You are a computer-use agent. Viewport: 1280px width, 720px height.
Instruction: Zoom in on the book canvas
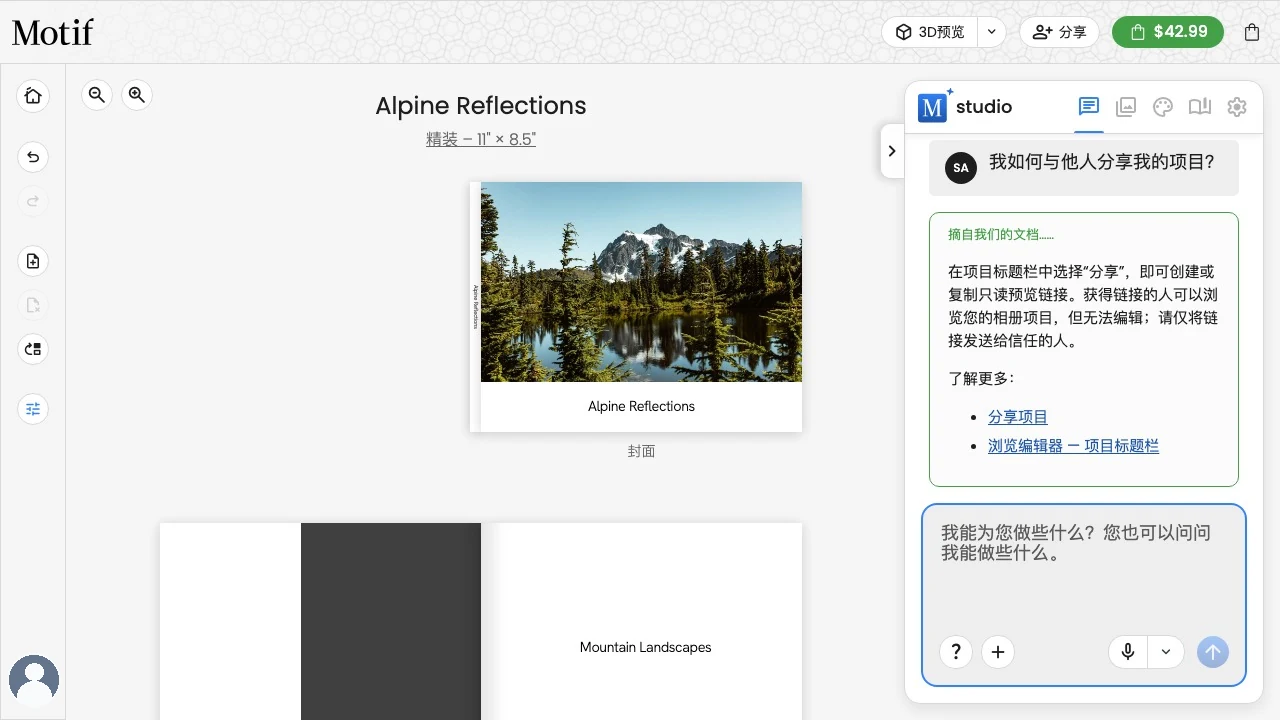[137, 95]
